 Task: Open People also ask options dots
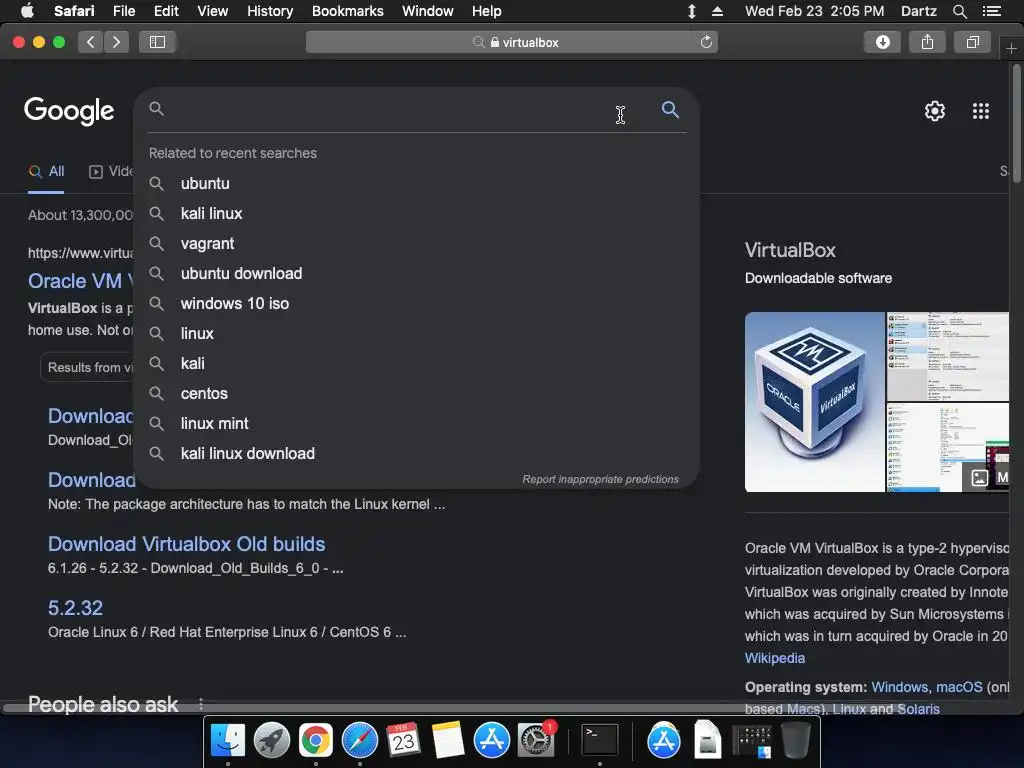(x=200, y=704)
